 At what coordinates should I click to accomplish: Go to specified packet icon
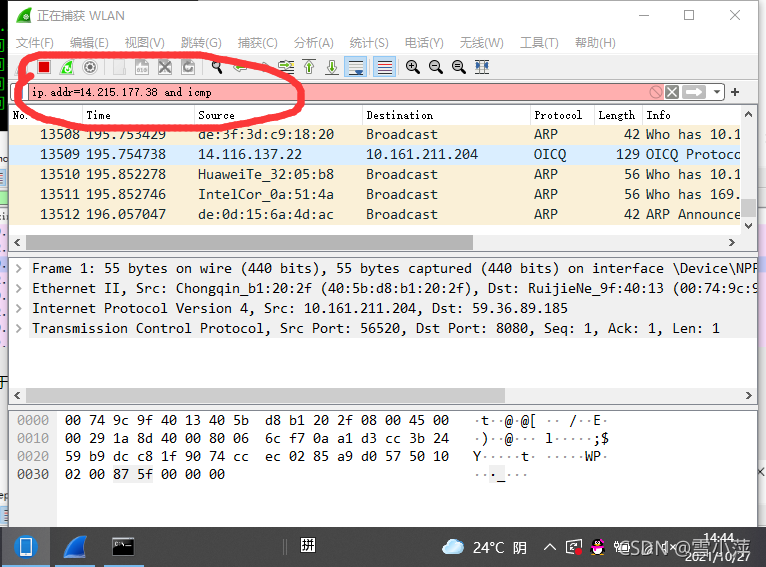tap(286, 67)
